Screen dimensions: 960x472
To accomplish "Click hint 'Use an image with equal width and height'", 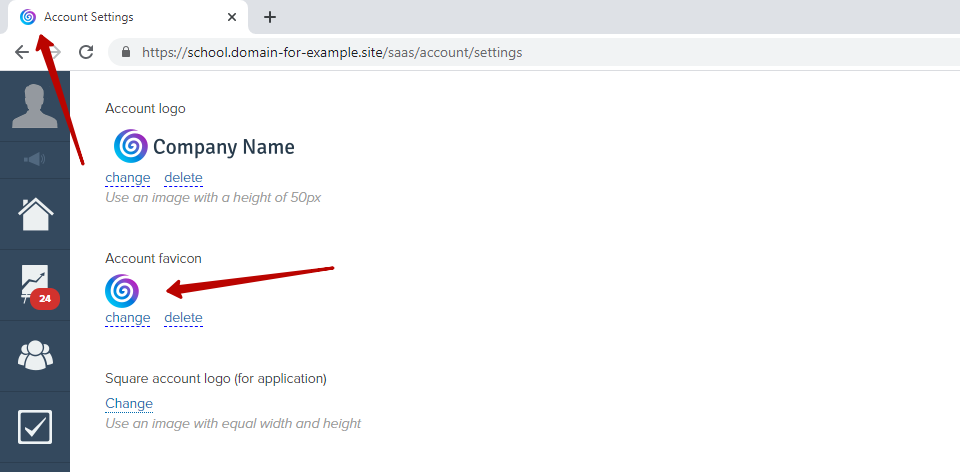I will pyautogui.click(x=233, y=423).
